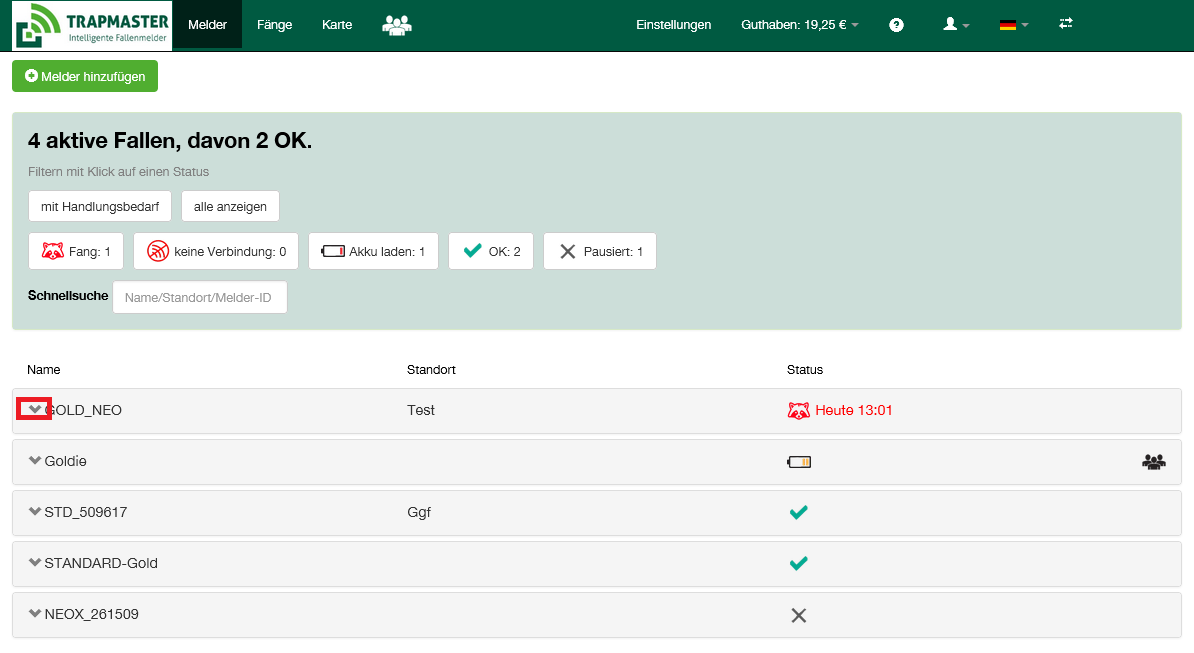This screenshot has height=653, width=1194.
Task: Click 'Melder hinzufügen' button
Action: tap(85, 76)
